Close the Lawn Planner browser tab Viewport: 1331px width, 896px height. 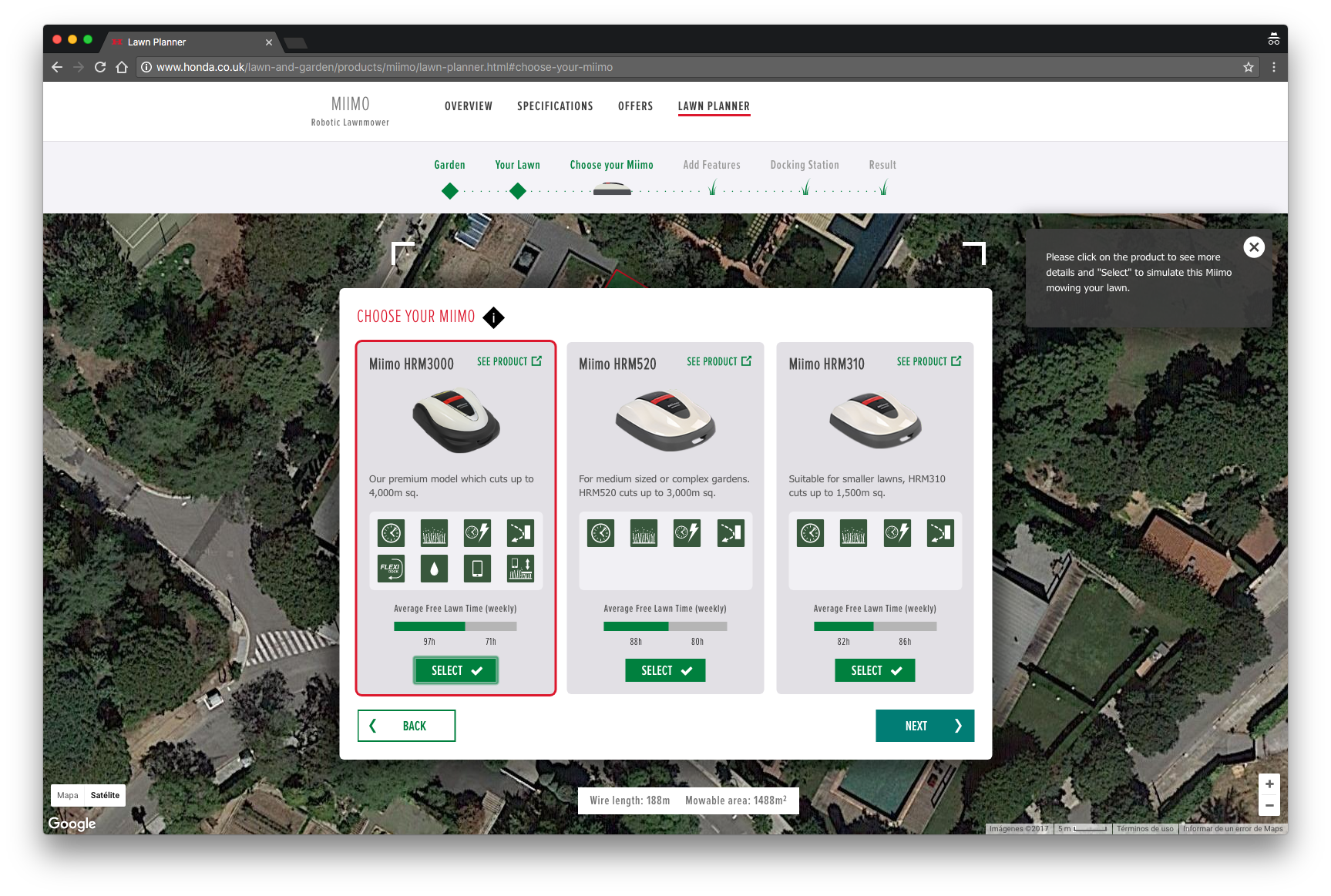269,42
